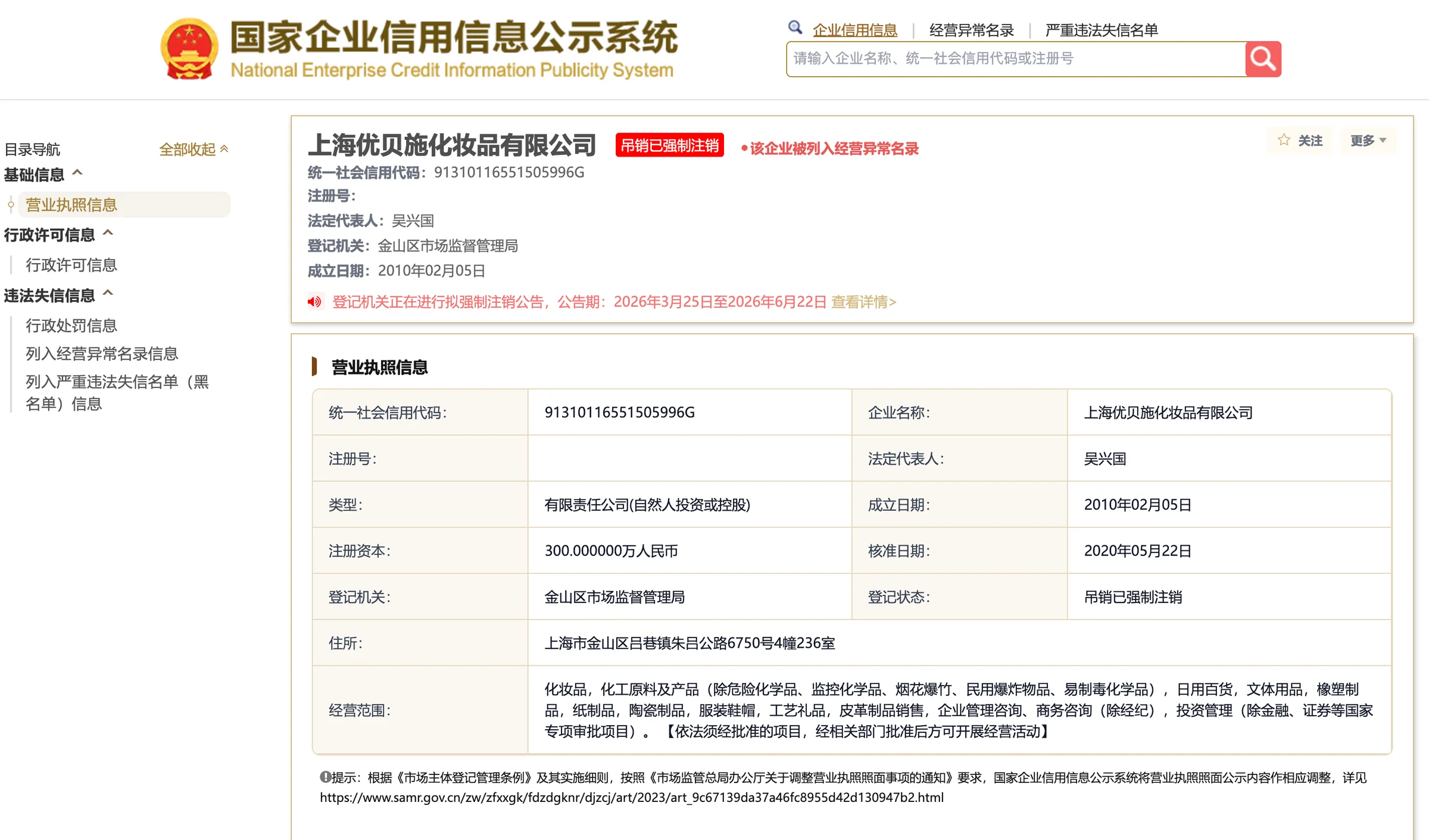
Task: Click the 查看详情 link in the announcement
Action: tap(863, 302)
